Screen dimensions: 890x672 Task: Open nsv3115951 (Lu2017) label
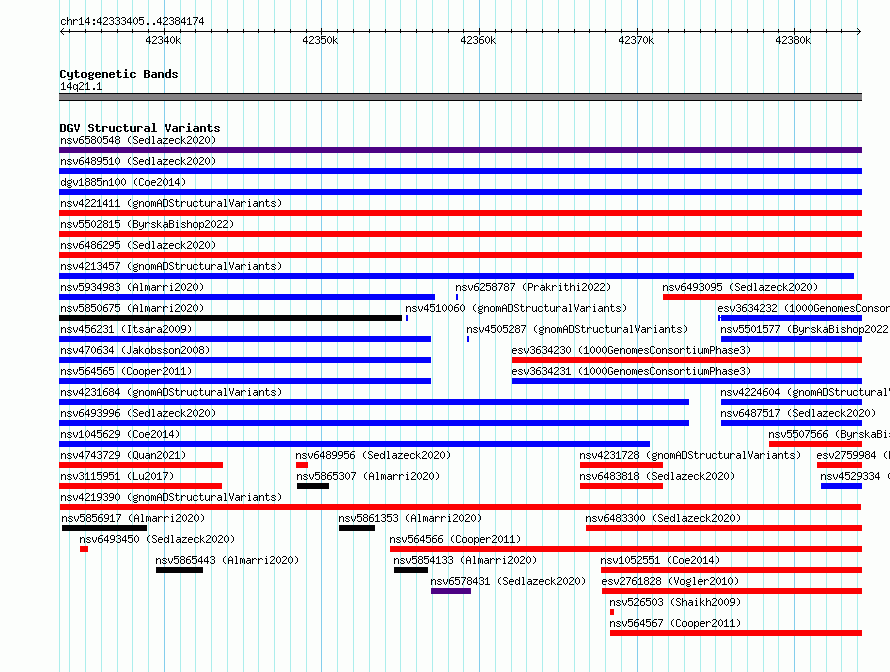(x=117, y=476)
